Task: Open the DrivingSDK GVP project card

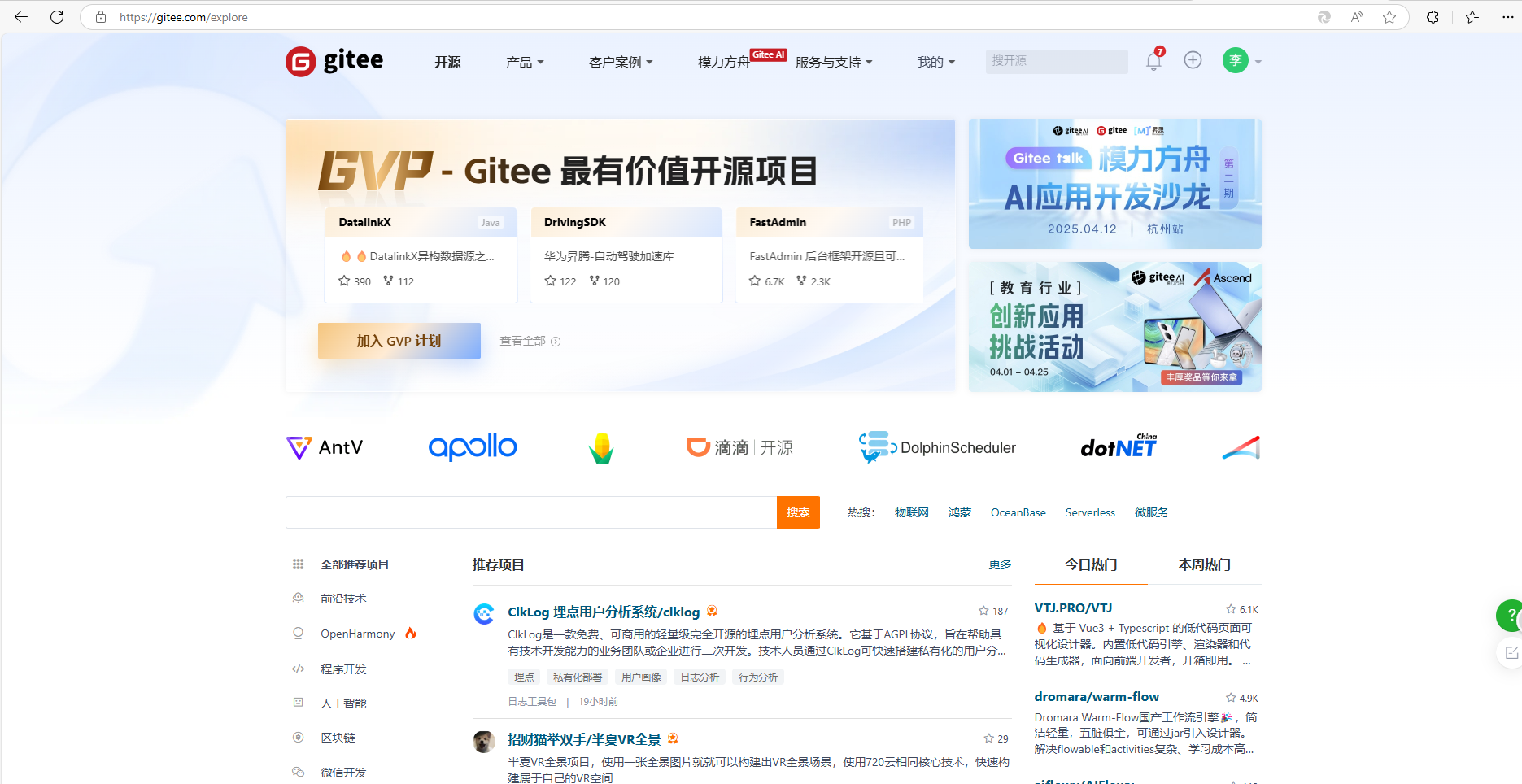Action: pos(626,255)
